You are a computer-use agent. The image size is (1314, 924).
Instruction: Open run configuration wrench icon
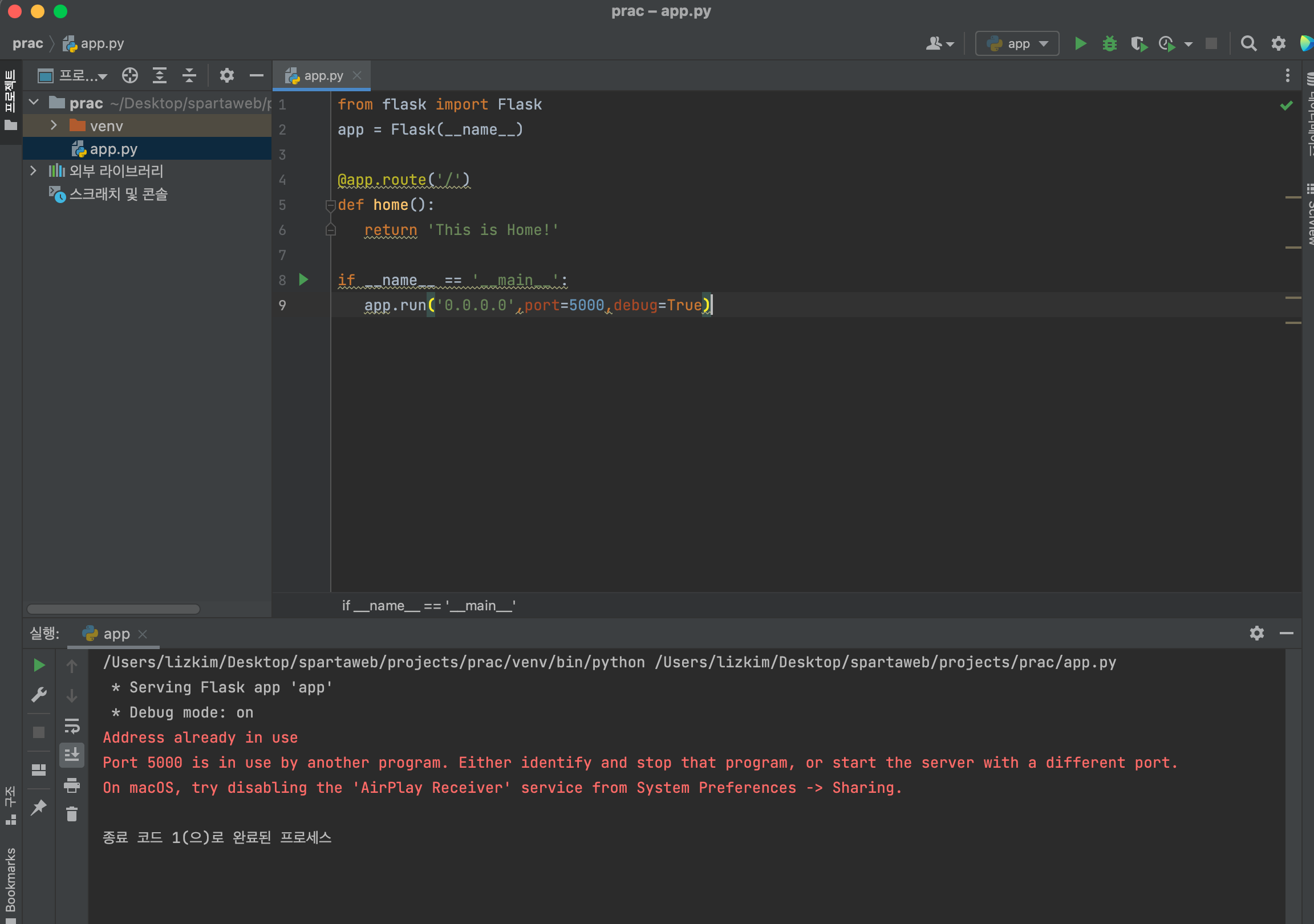[39, 695]
